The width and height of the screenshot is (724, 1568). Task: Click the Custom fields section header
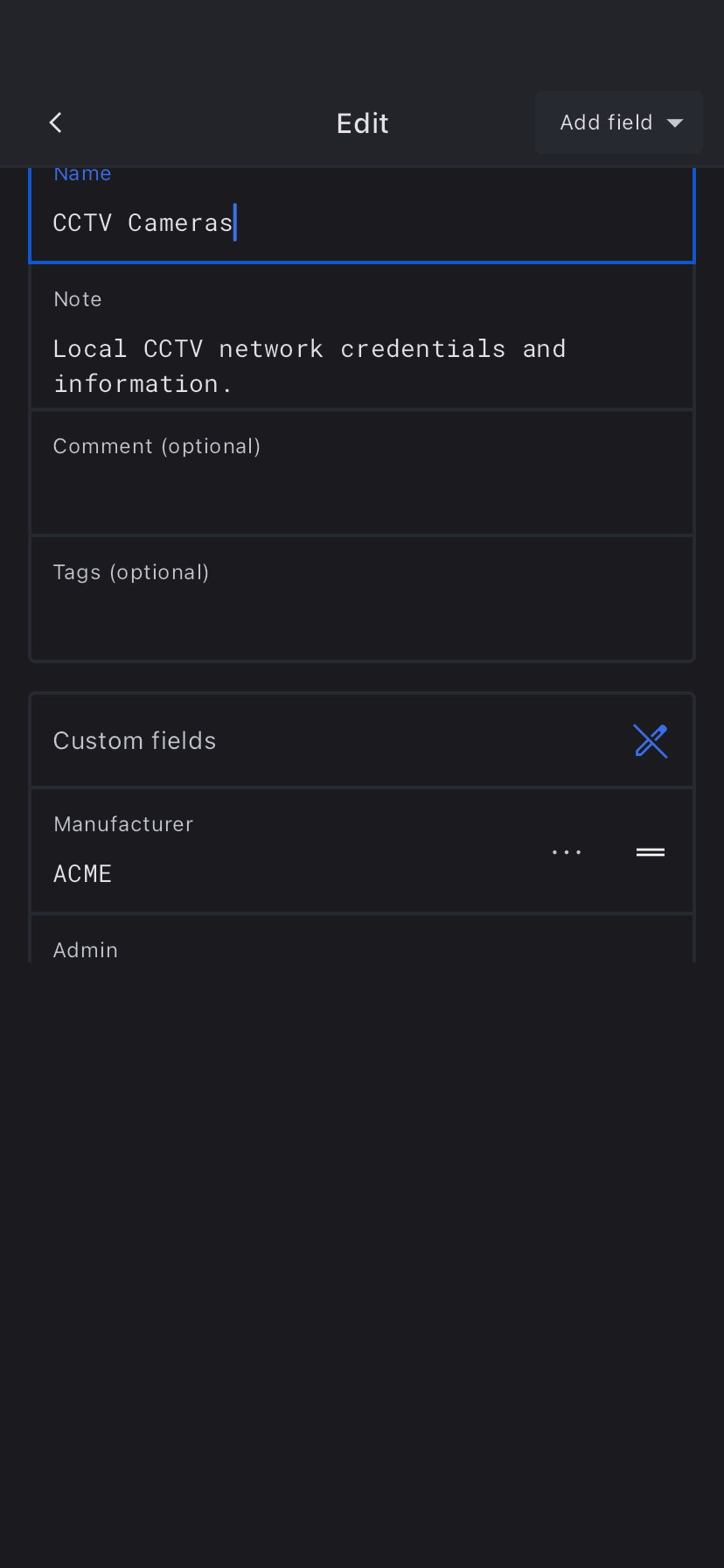click(135, 741)
